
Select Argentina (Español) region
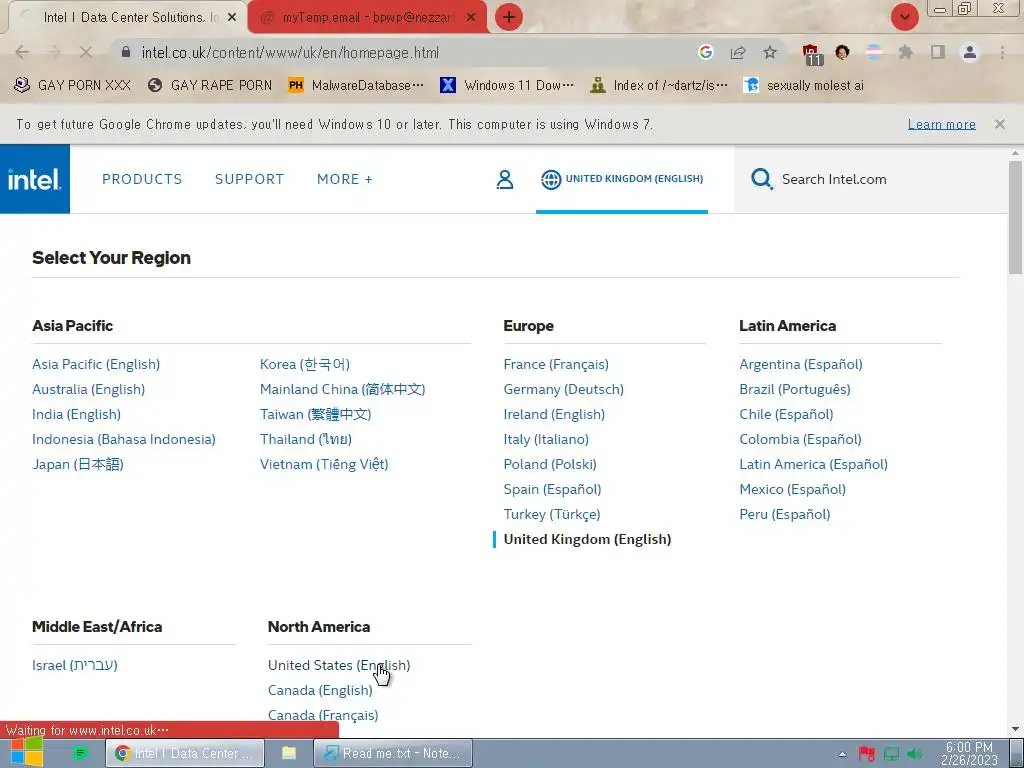click(801, 364)
